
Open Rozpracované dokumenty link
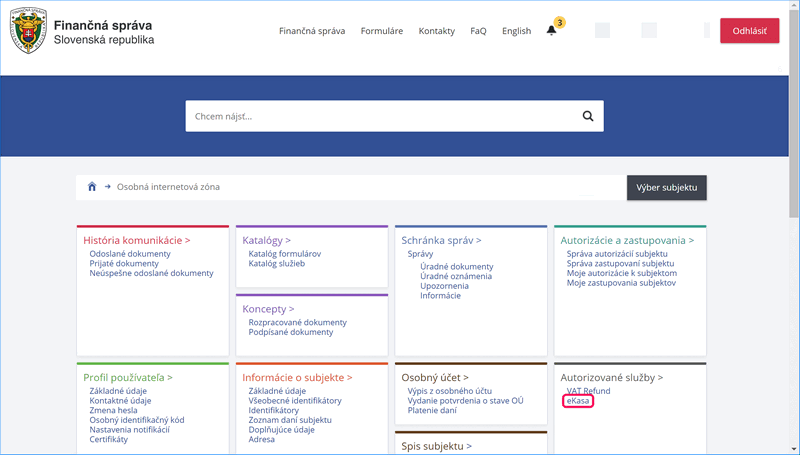coord(297,323)
